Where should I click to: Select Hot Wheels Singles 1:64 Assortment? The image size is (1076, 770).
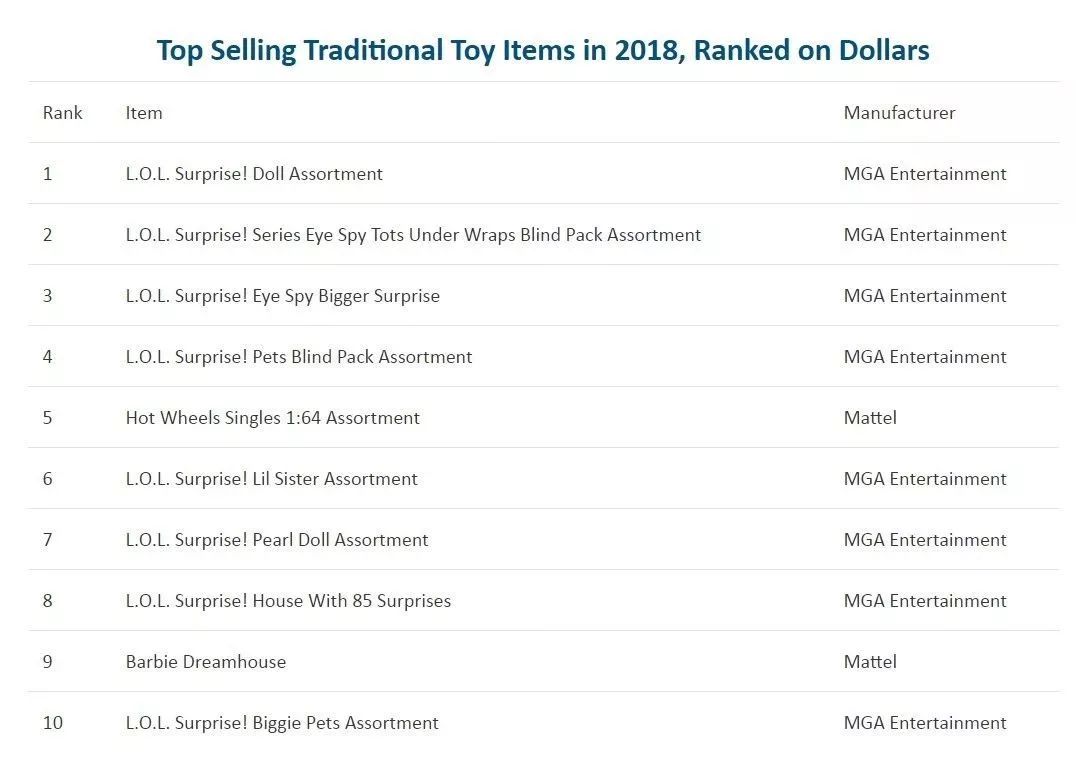(272, 418)
